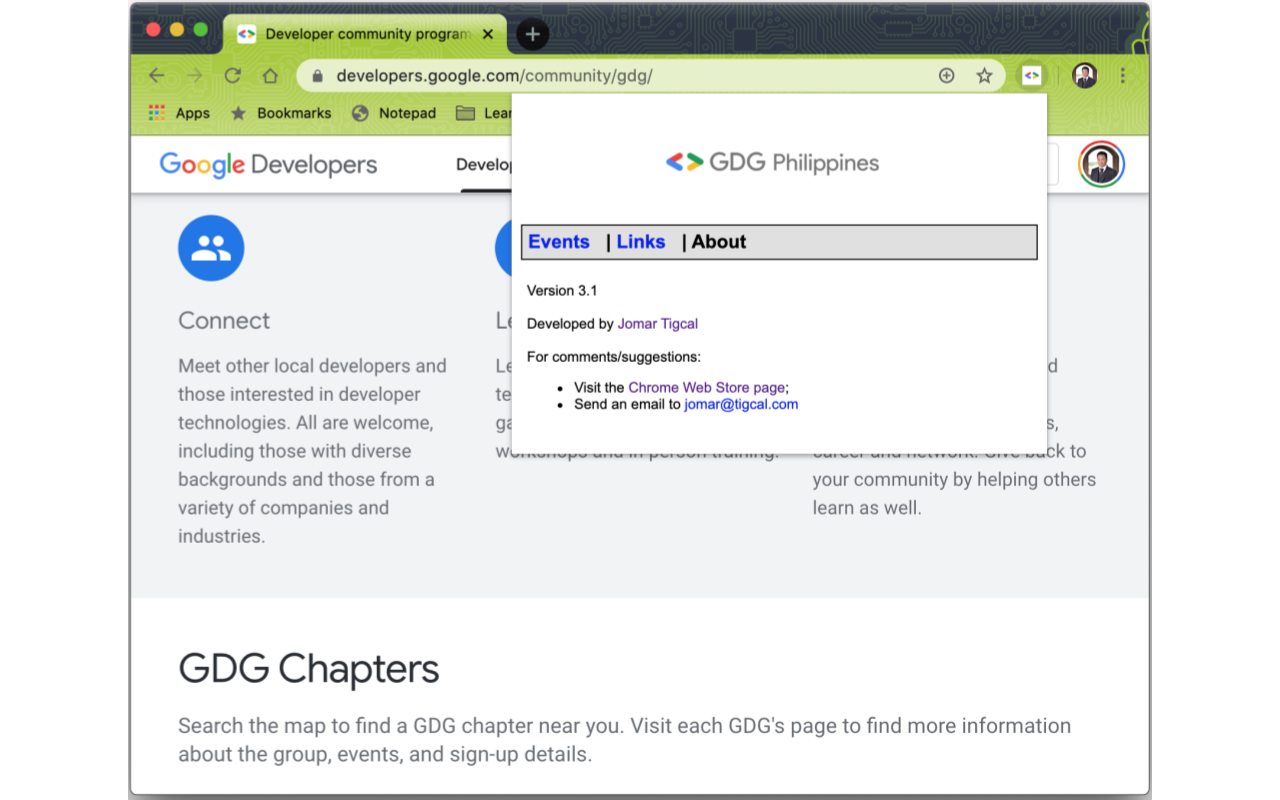
Task: Open the Jomar Tigcal link
Action: (658, 324)
